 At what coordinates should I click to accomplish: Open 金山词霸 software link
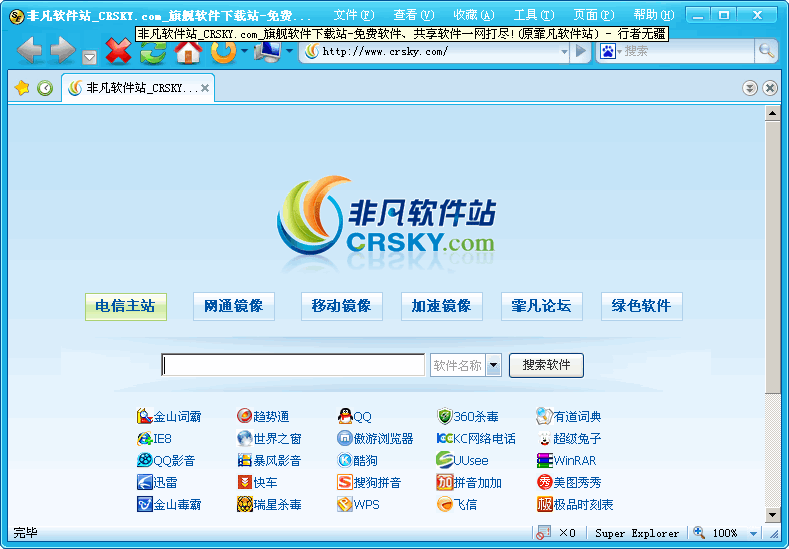pyautogui.click(x=169, y=416)
